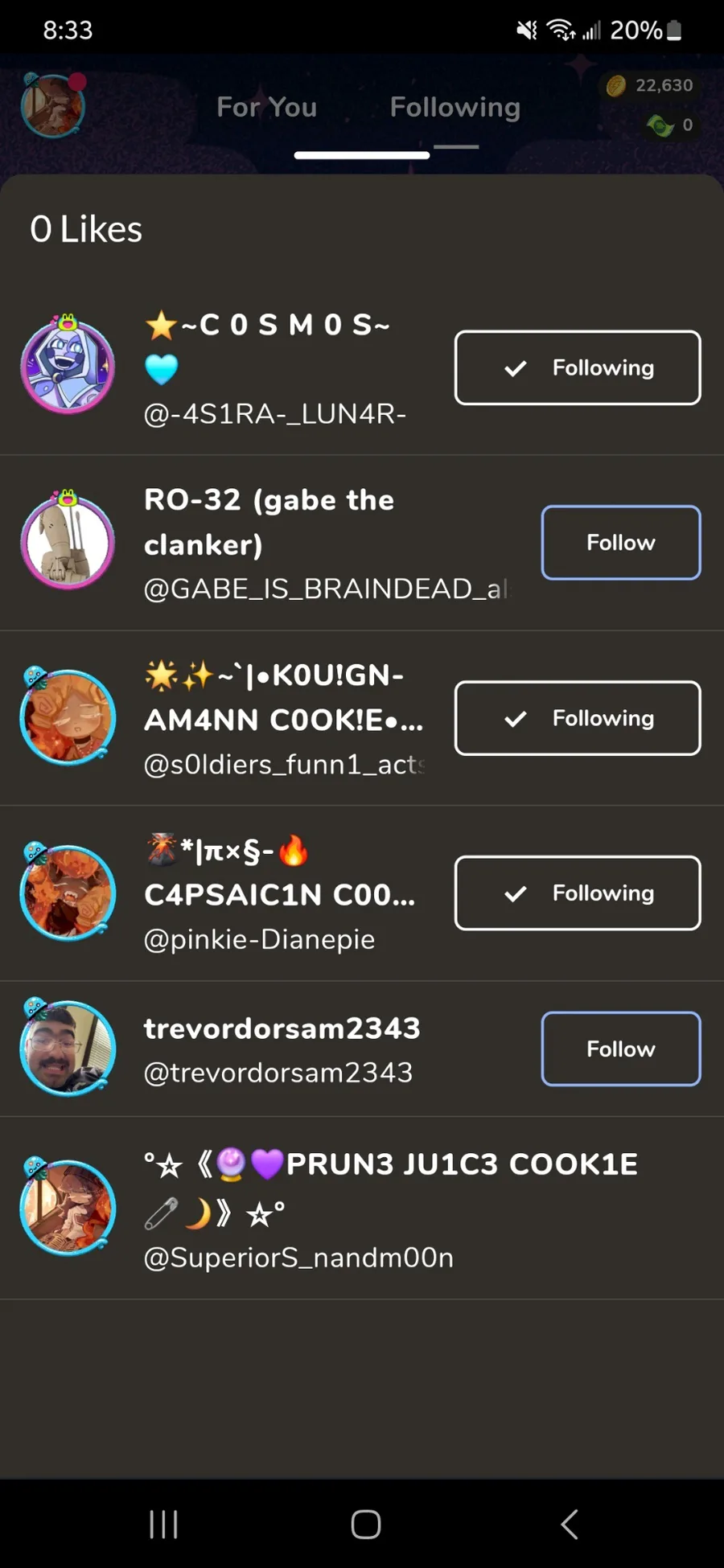Open Android recent apps button
Viewport: 724px width, 1568px height.
coord(163,1524)
